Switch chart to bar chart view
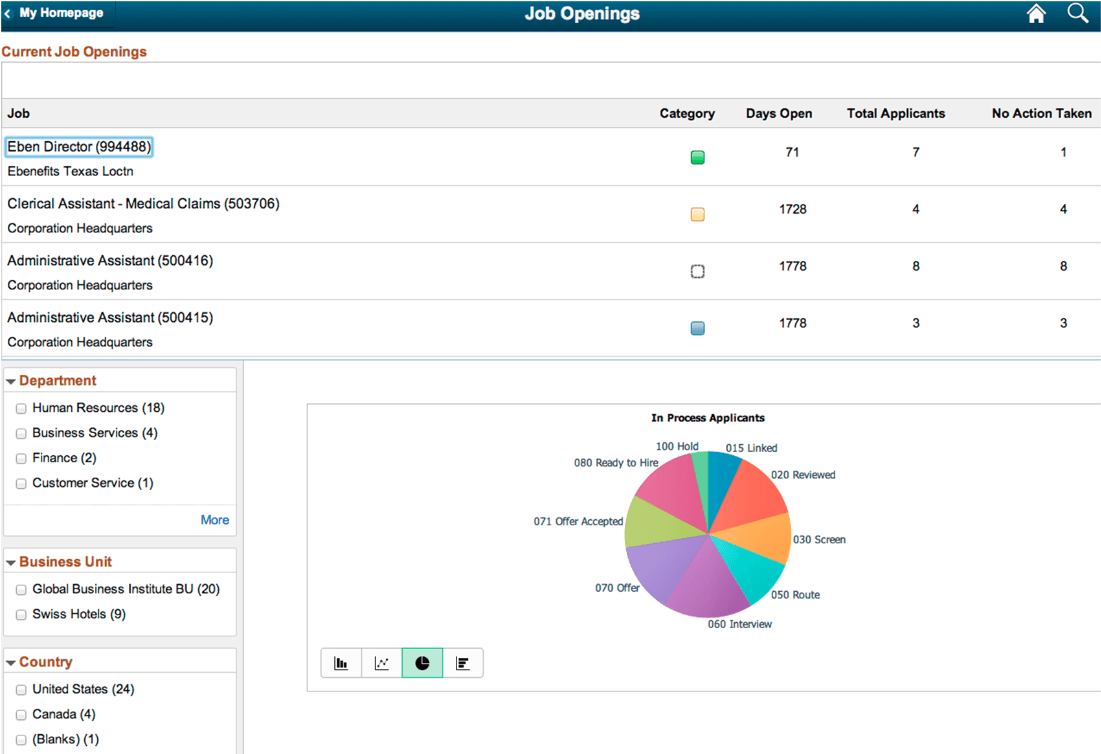 tap(341, 662)
